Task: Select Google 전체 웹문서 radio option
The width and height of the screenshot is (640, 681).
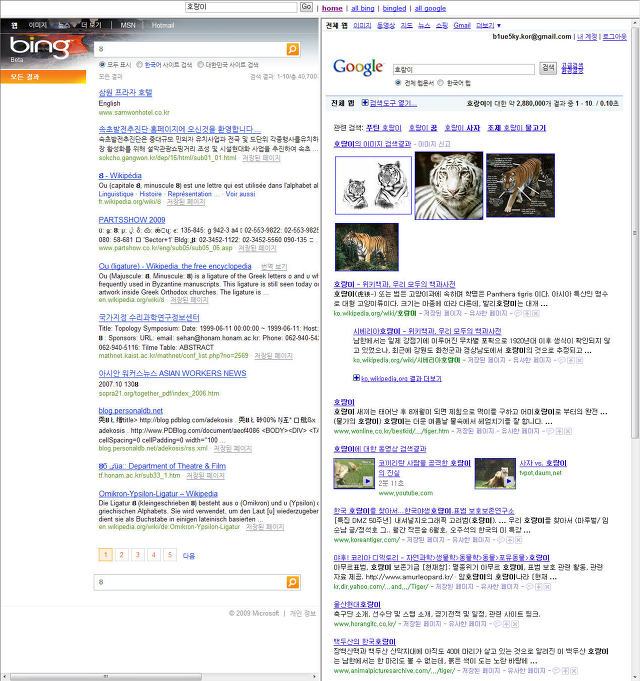Action: [x=398, y=83]
